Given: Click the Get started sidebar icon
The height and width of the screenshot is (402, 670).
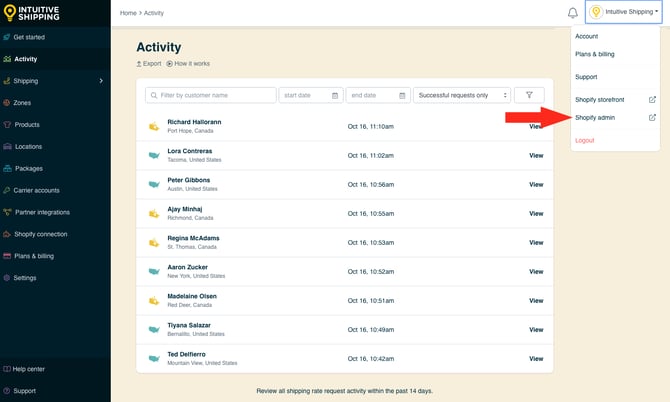Looking at the screenshot, I should (x=7, y=37).
